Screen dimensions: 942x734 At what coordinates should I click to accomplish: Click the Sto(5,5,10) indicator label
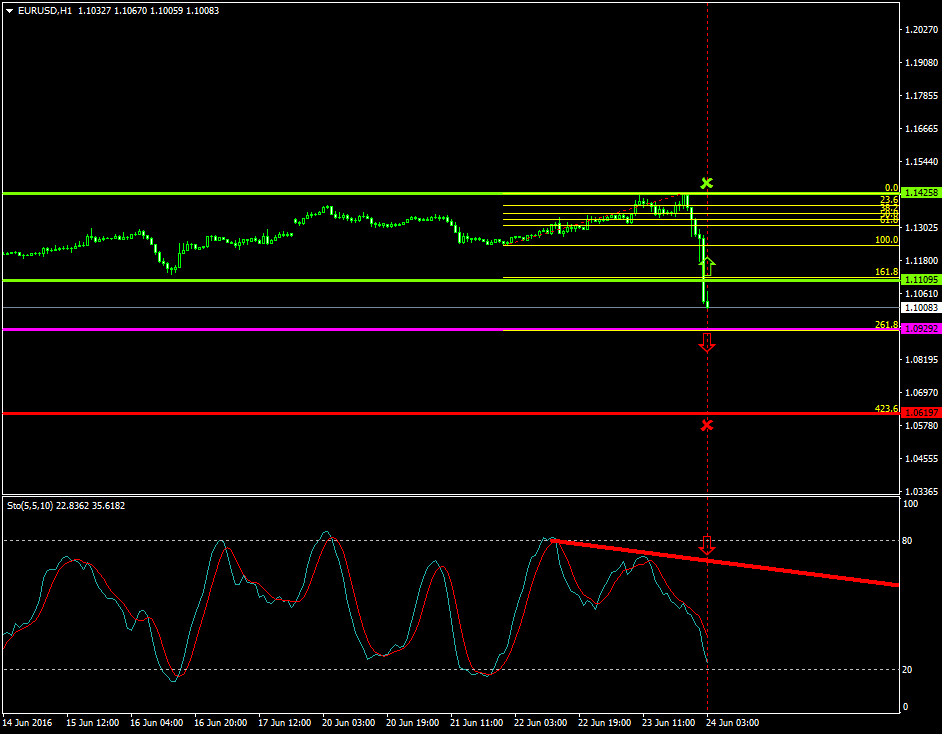click(32, 505)
